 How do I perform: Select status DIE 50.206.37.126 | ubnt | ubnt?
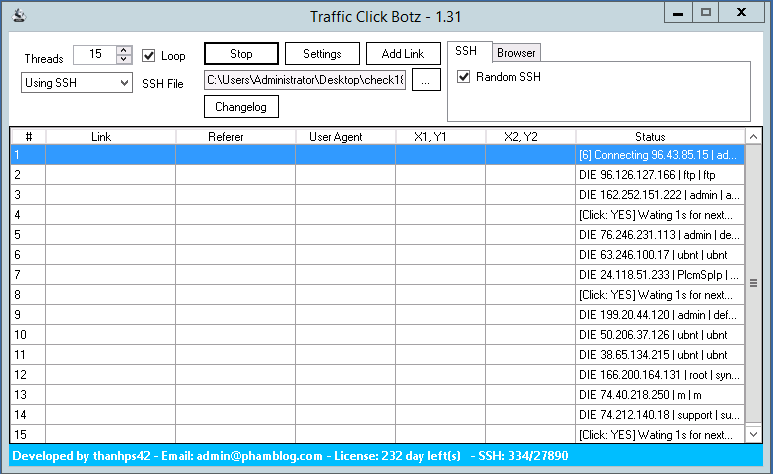[x=660, y=334]
